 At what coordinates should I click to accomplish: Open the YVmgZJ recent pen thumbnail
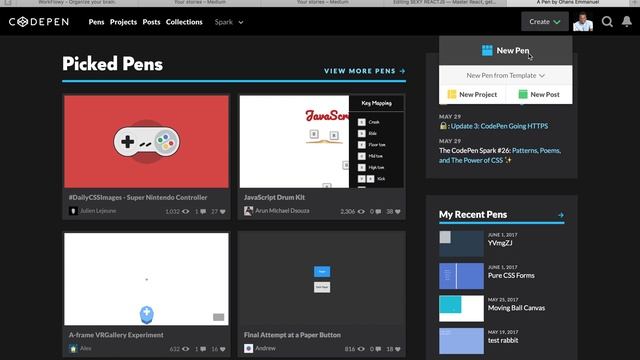pos(461,244)
